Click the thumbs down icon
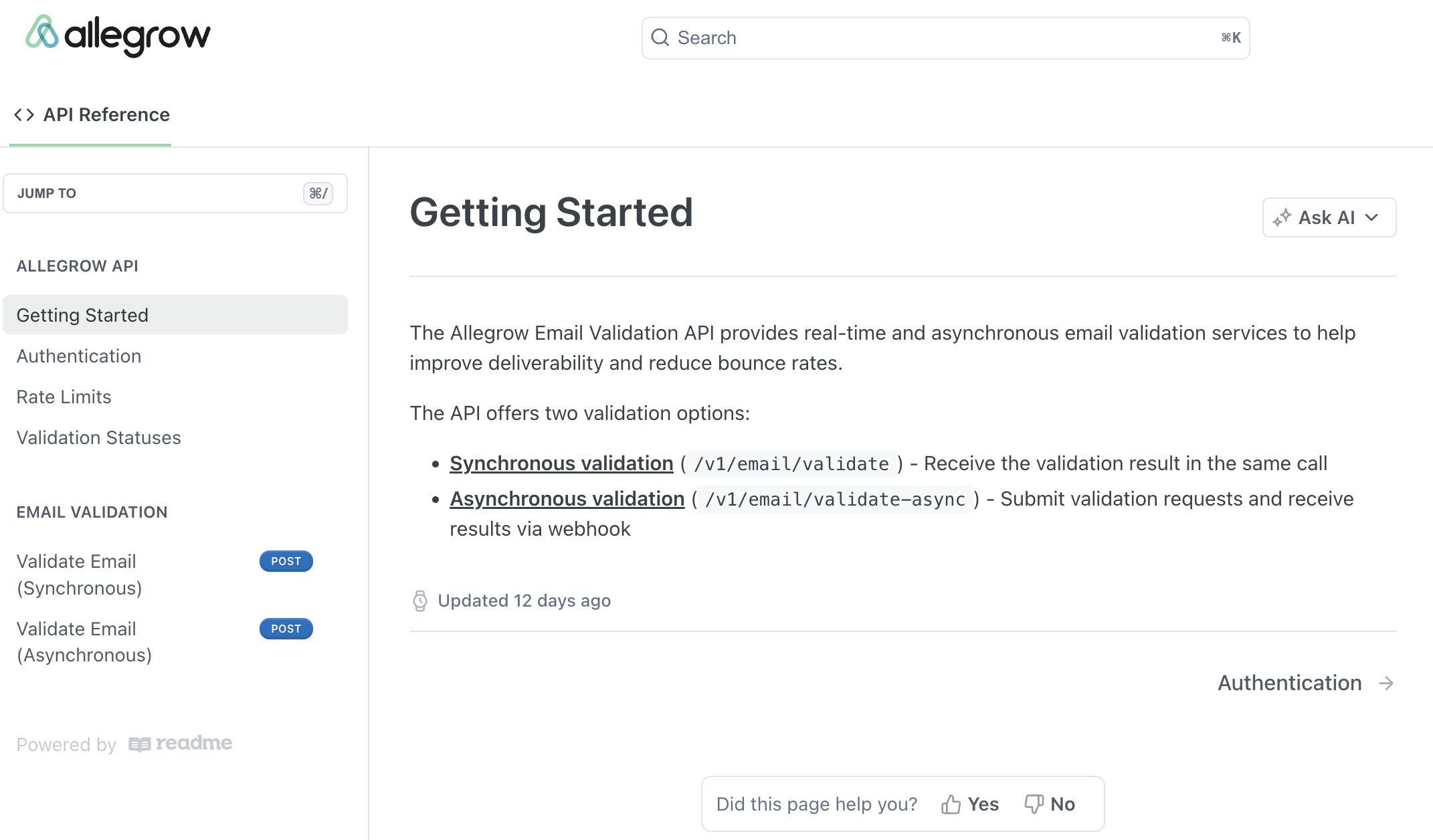 point(1034,804)
